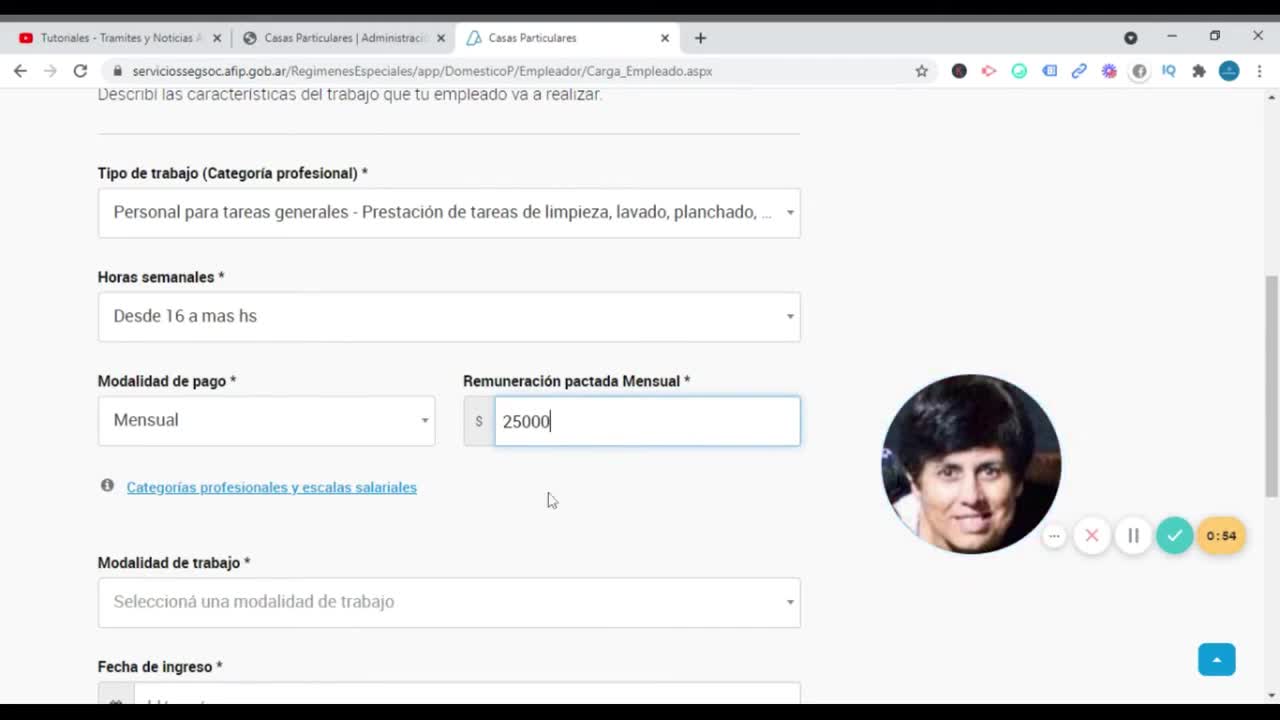Pause the screen recording
Image resolution: width=1280 pixels, height=720 pixels.
pos(1133,536)
